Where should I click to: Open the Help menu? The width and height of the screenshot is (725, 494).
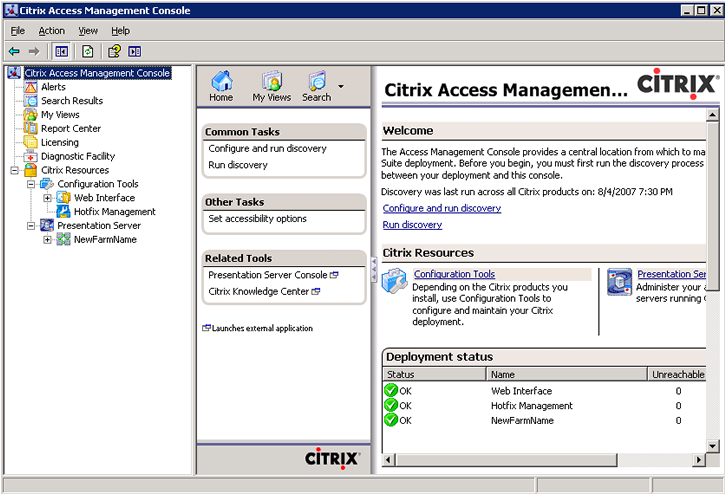click(x=120, y=31)
